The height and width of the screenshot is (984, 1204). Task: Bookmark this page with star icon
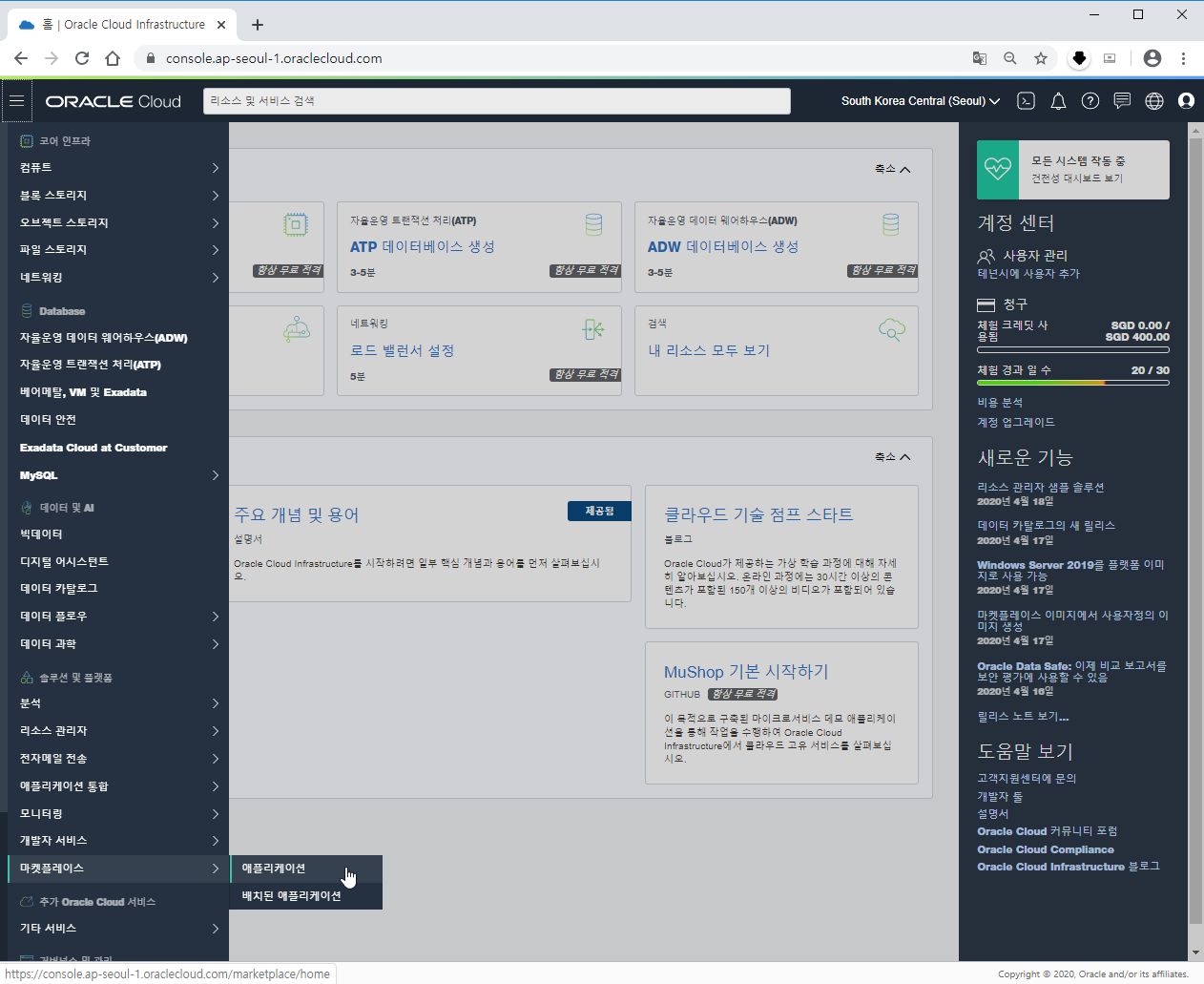point(1041,58)
